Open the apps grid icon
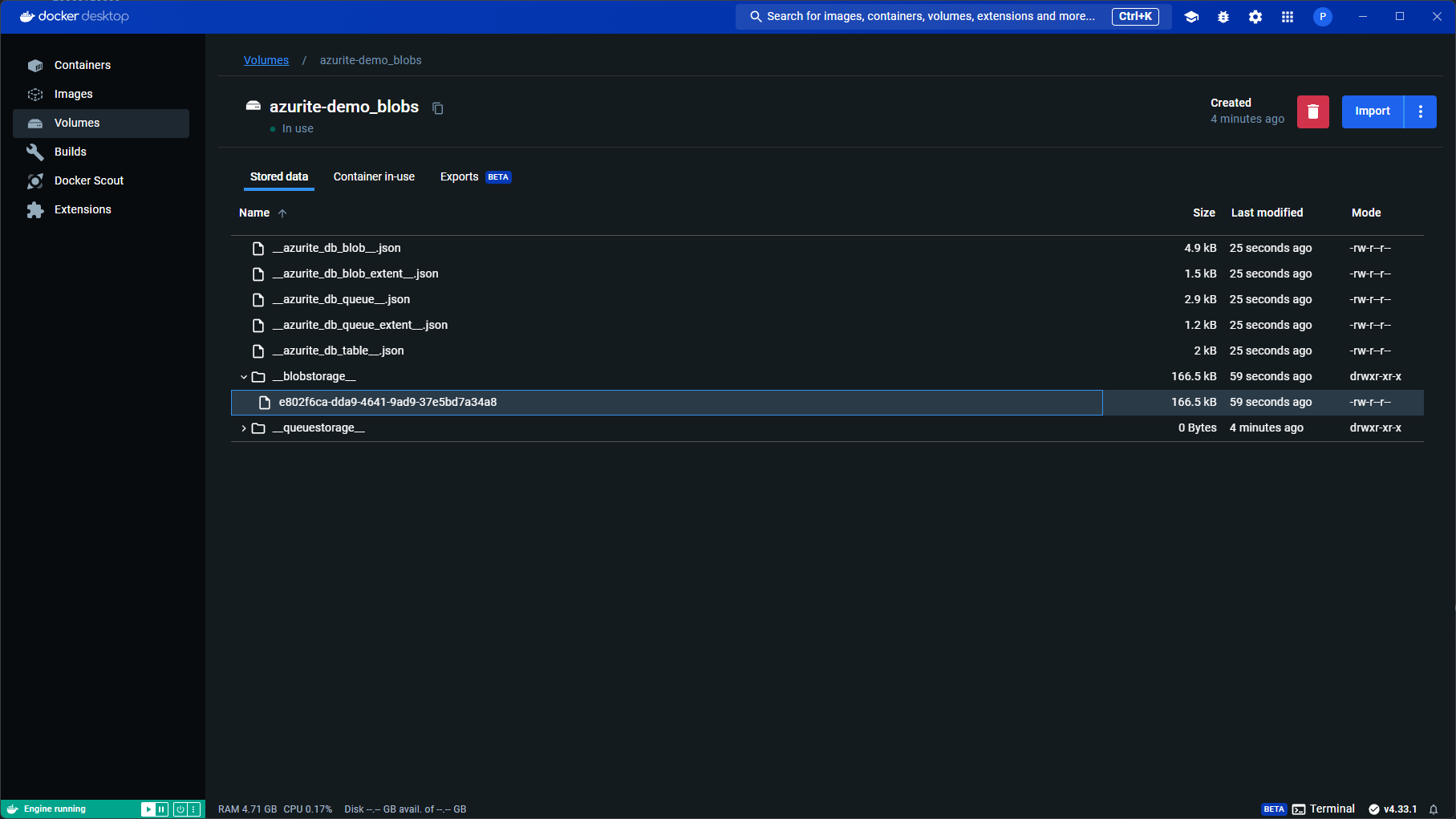1456x819 pixels. point(1288,17)
